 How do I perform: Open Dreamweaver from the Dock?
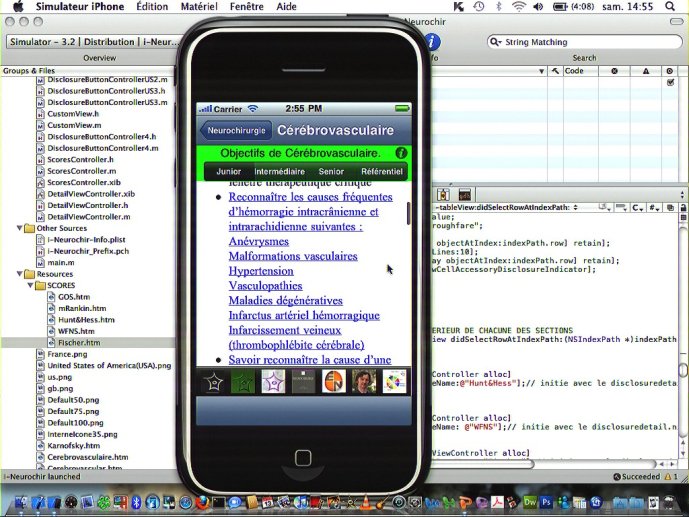(x=530, y=502)
